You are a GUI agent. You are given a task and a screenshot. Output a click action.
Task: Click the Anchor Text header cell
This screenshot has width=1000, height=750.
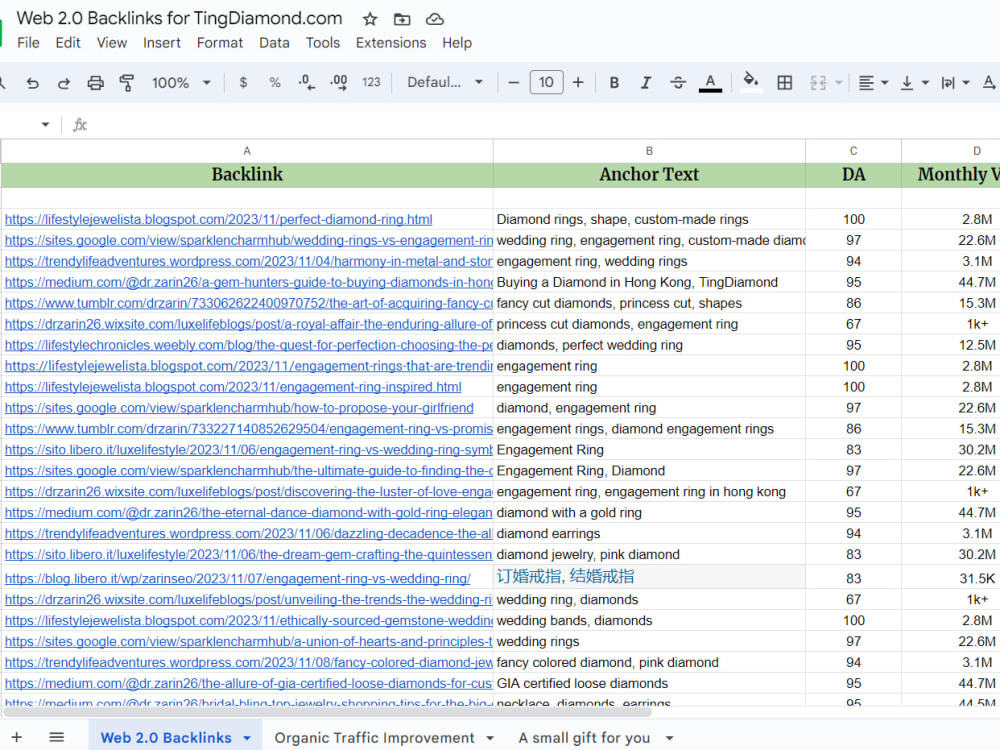coord(649,175)
